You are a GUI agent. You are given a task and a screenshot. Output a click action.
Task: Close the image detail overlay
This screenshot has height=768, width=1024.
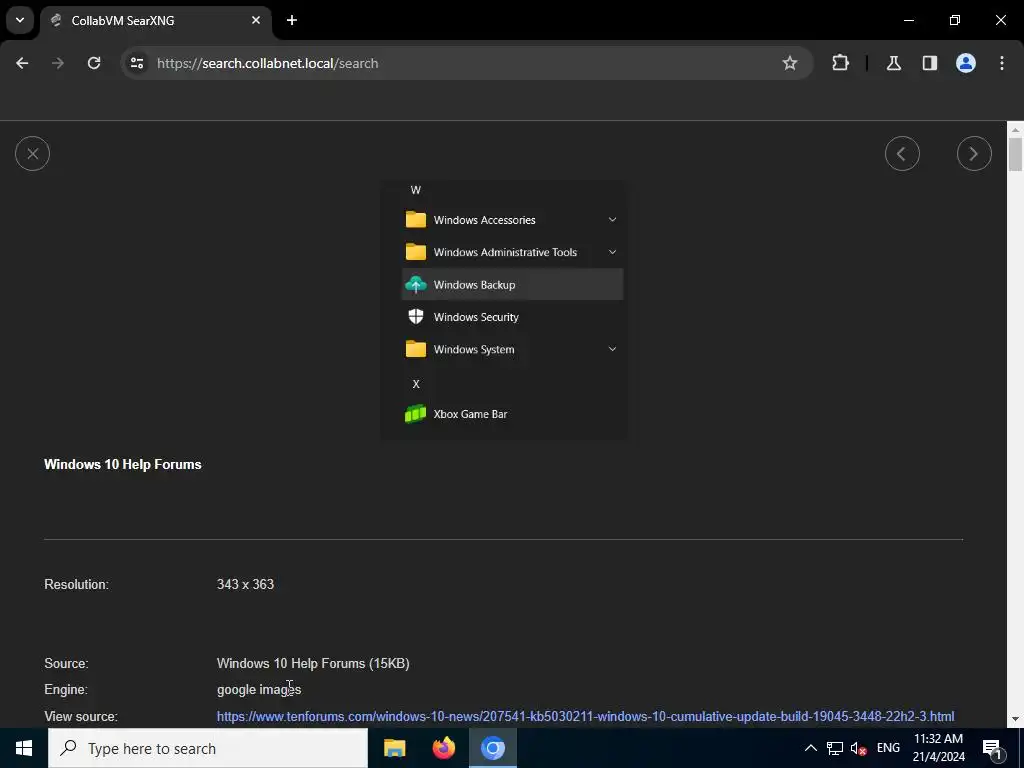point(33,153)
